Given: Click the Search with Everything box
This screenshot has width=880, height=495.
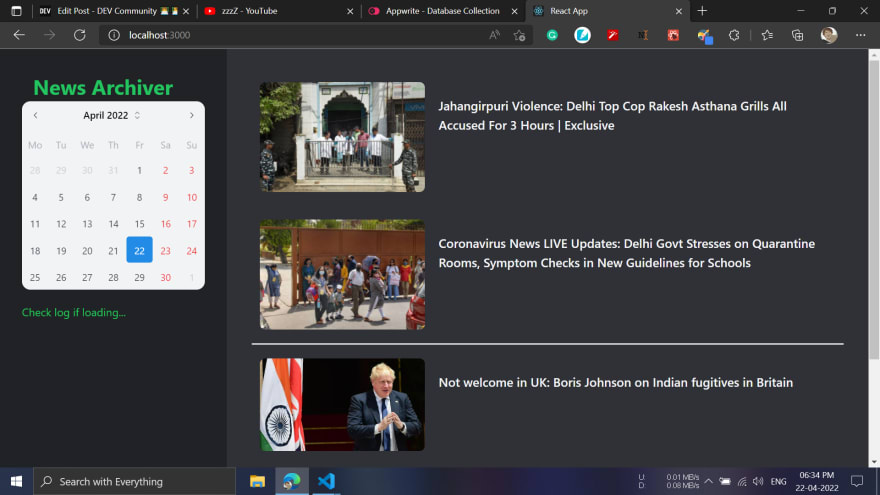Looking at the screenshot, I should tap(135, 482).
